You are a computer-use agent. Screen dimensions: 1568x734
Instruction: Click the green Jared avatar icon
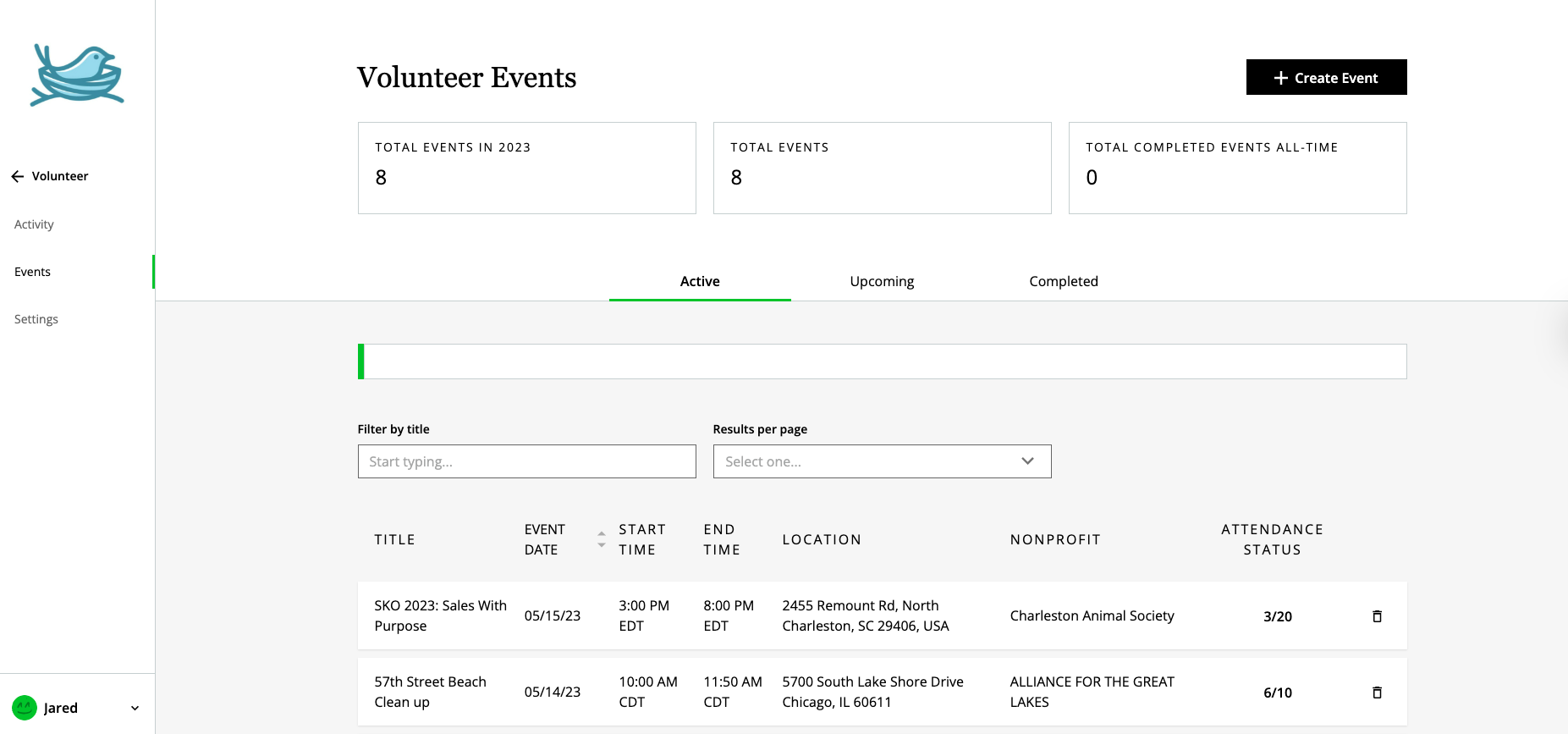25,708
